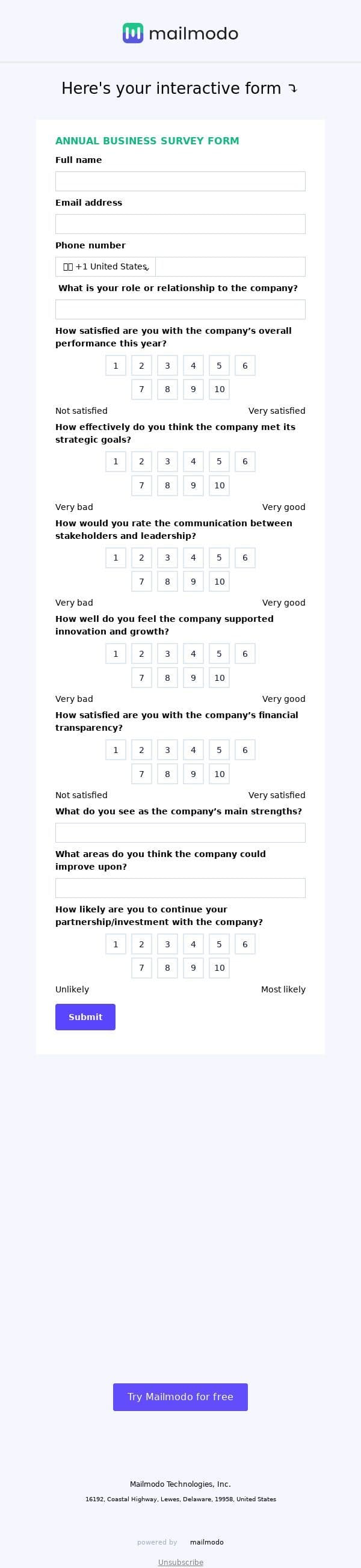Select rating 5 for overall performance satisfaction
Image resolution: width=361 pixels, height=1568 pixels.
(219, 366)
